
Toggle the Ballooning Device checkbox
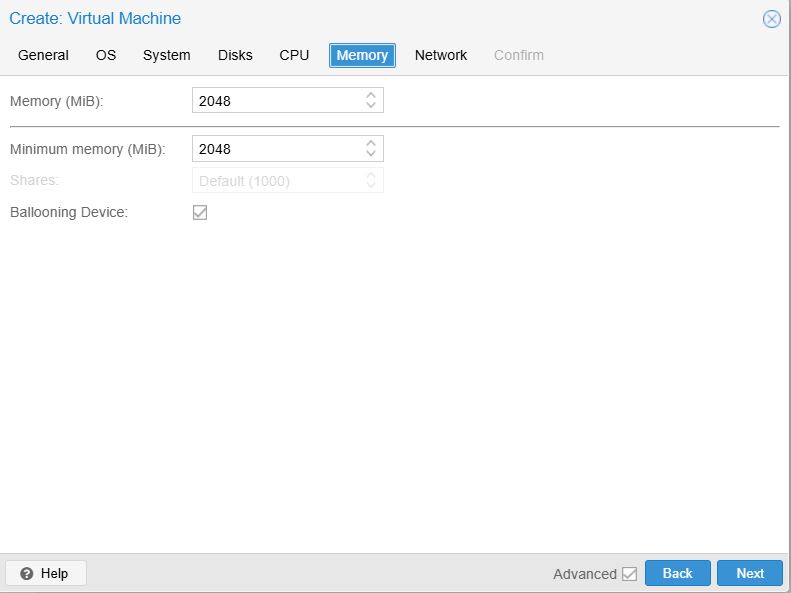click(200, 212)
